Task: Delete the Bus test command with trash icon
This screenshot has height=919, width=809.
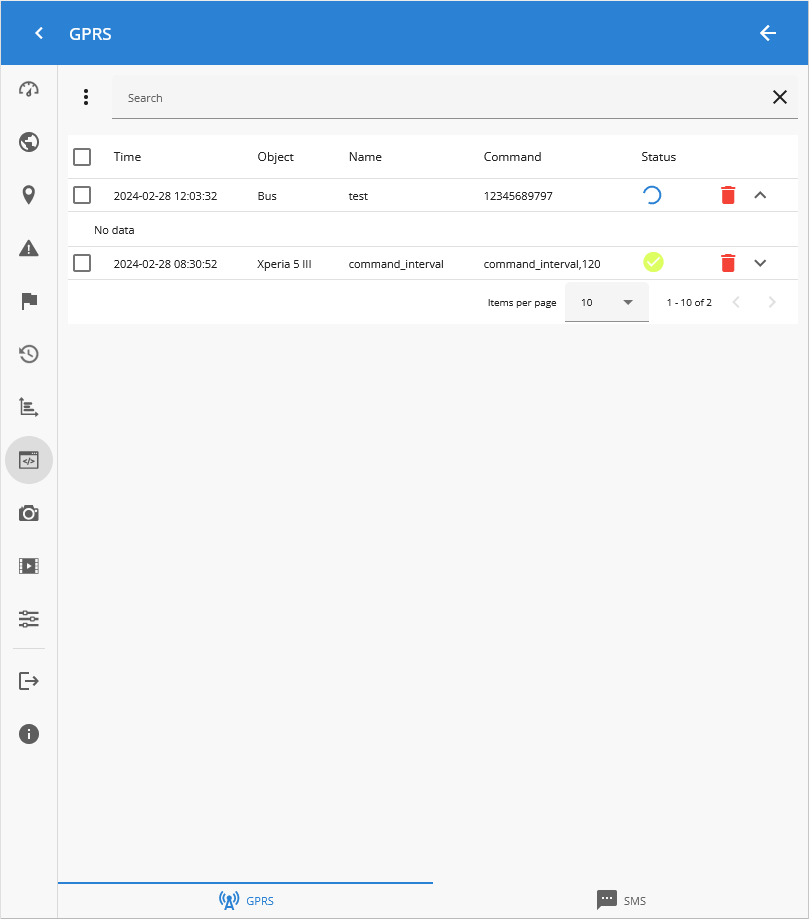Action: click(x=728, y=196)
